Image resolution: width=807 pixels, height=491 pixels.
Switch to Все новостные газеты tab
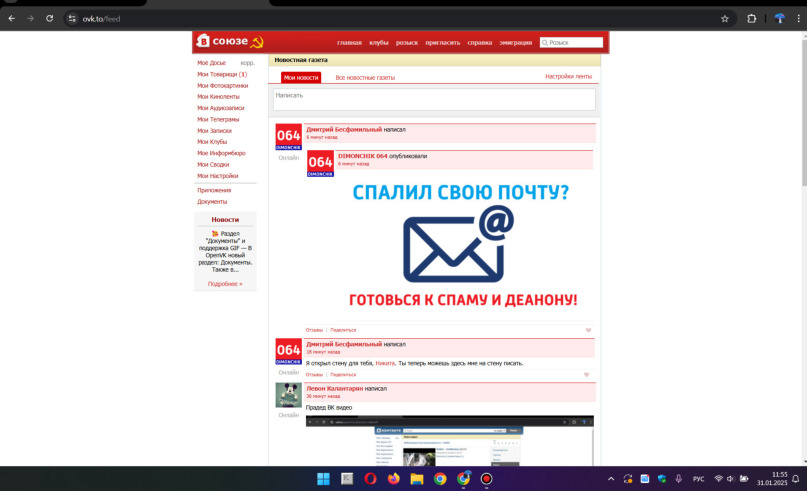click(x=365, y=78)
